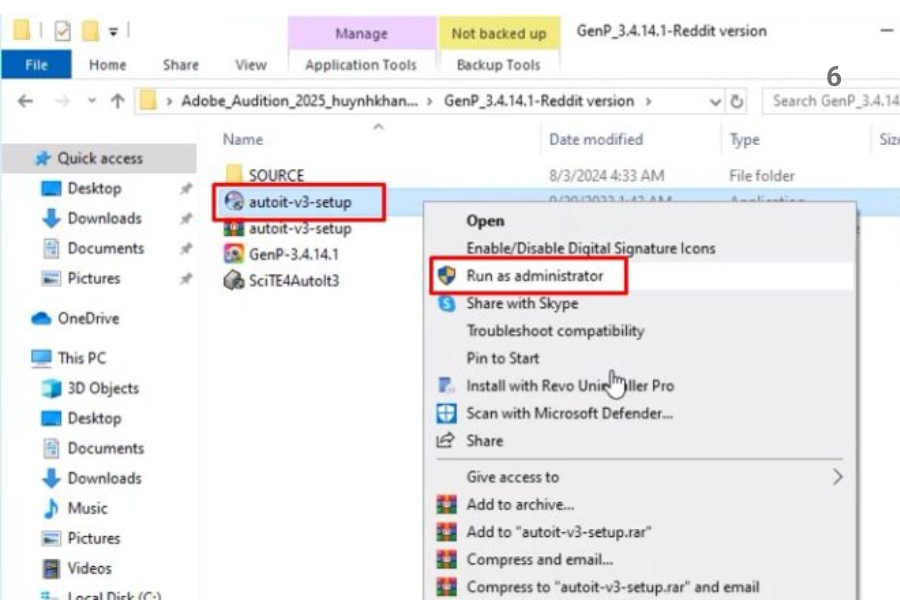Click the OneDrive cloud icon in sidebar

click(41, 319)
